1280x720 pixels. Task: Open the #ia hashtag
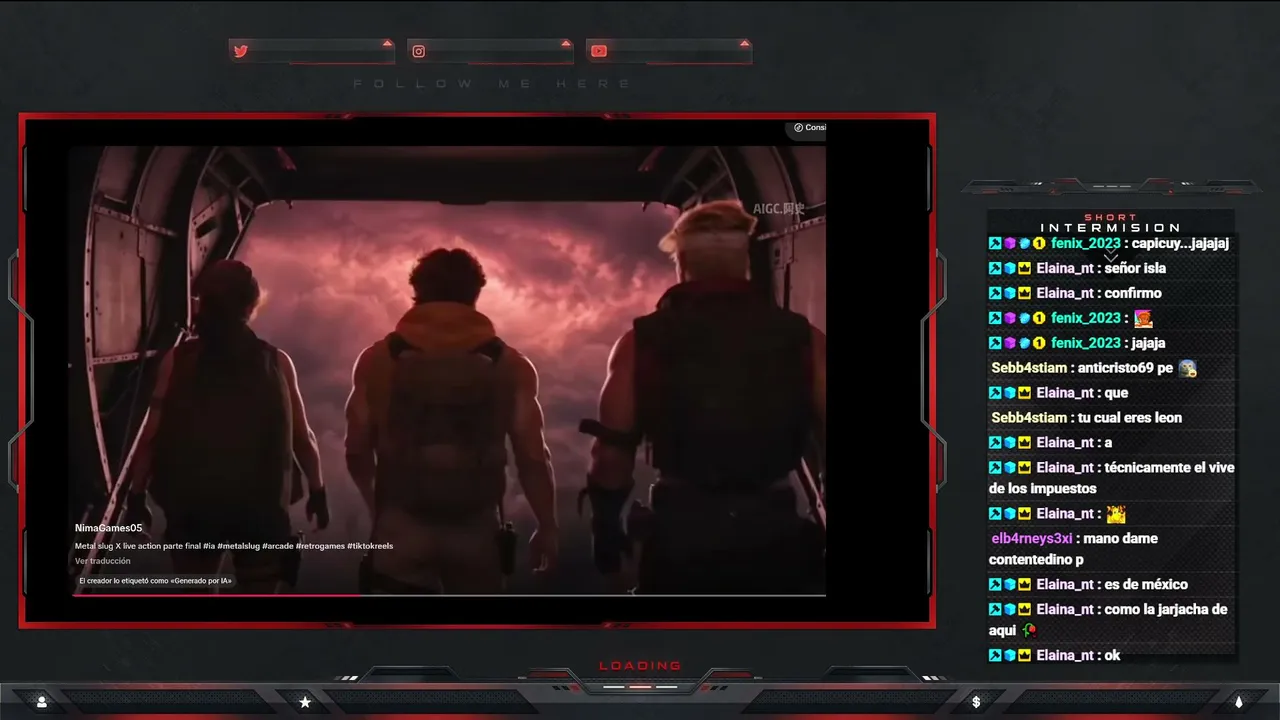point(209,546)
